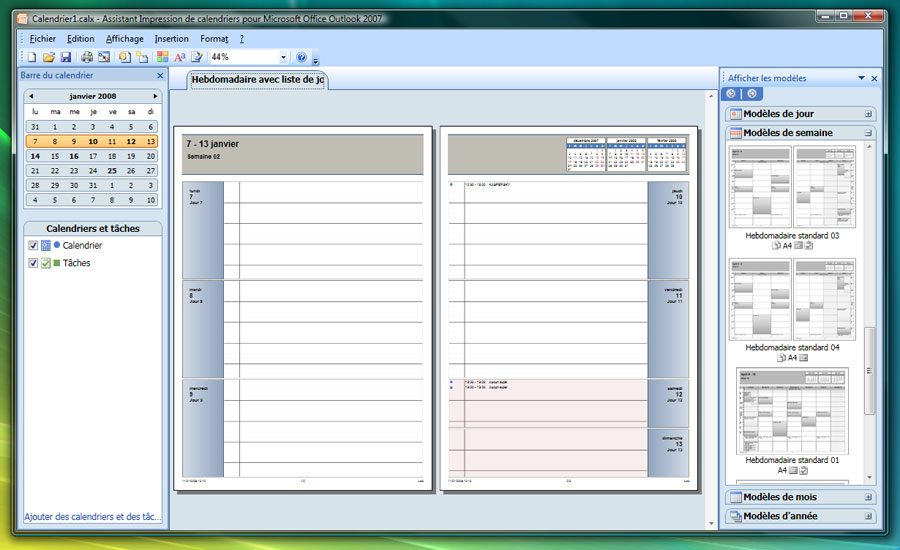
Task: Click the green Tâches color square
Action: pos(57,263)
